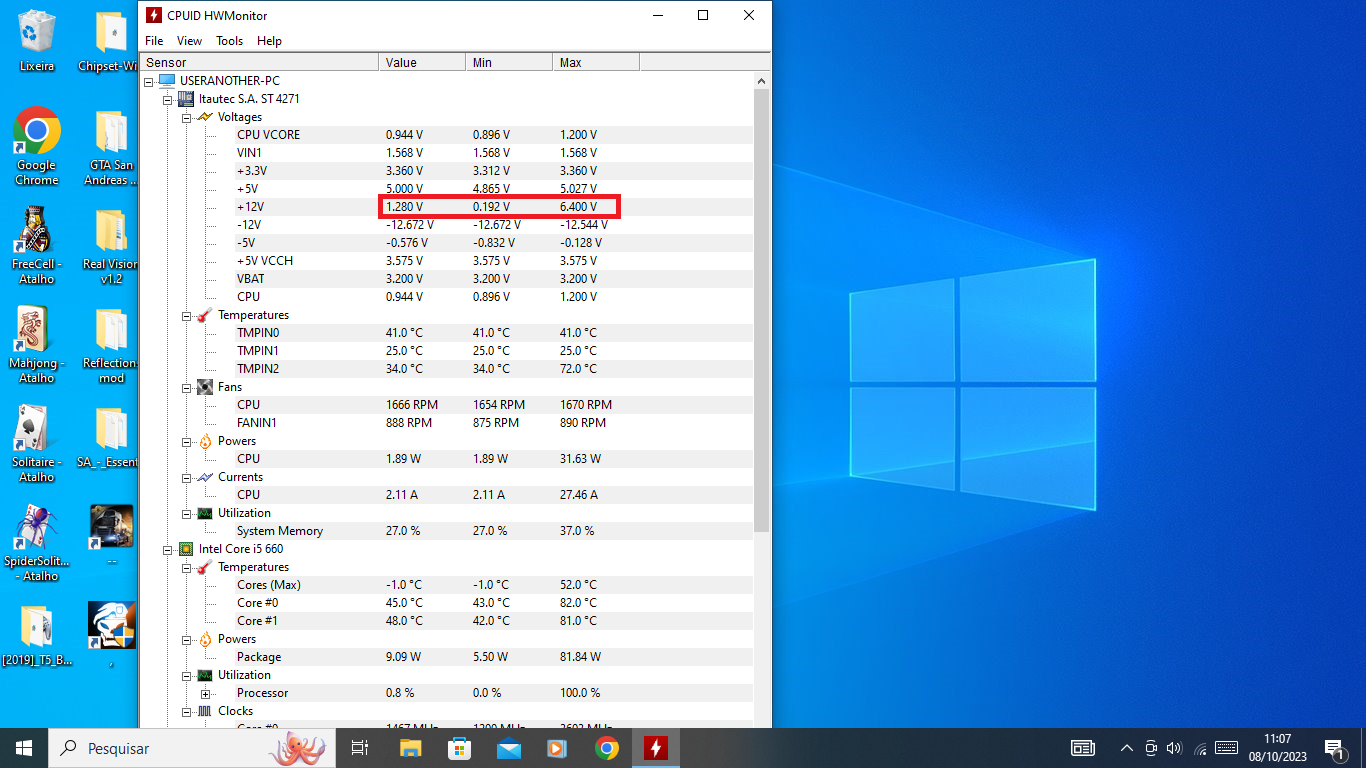The width and height of the screenshot is (1366, 768).
Task: Open the network icon in system tray
Action: click(1199, 748)
